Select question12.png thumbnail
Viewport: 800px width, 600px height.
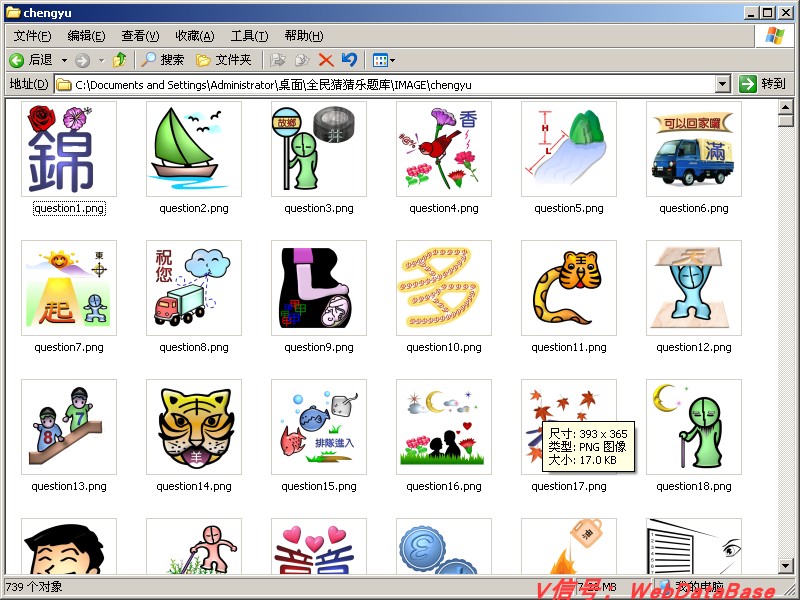[694, 288]
